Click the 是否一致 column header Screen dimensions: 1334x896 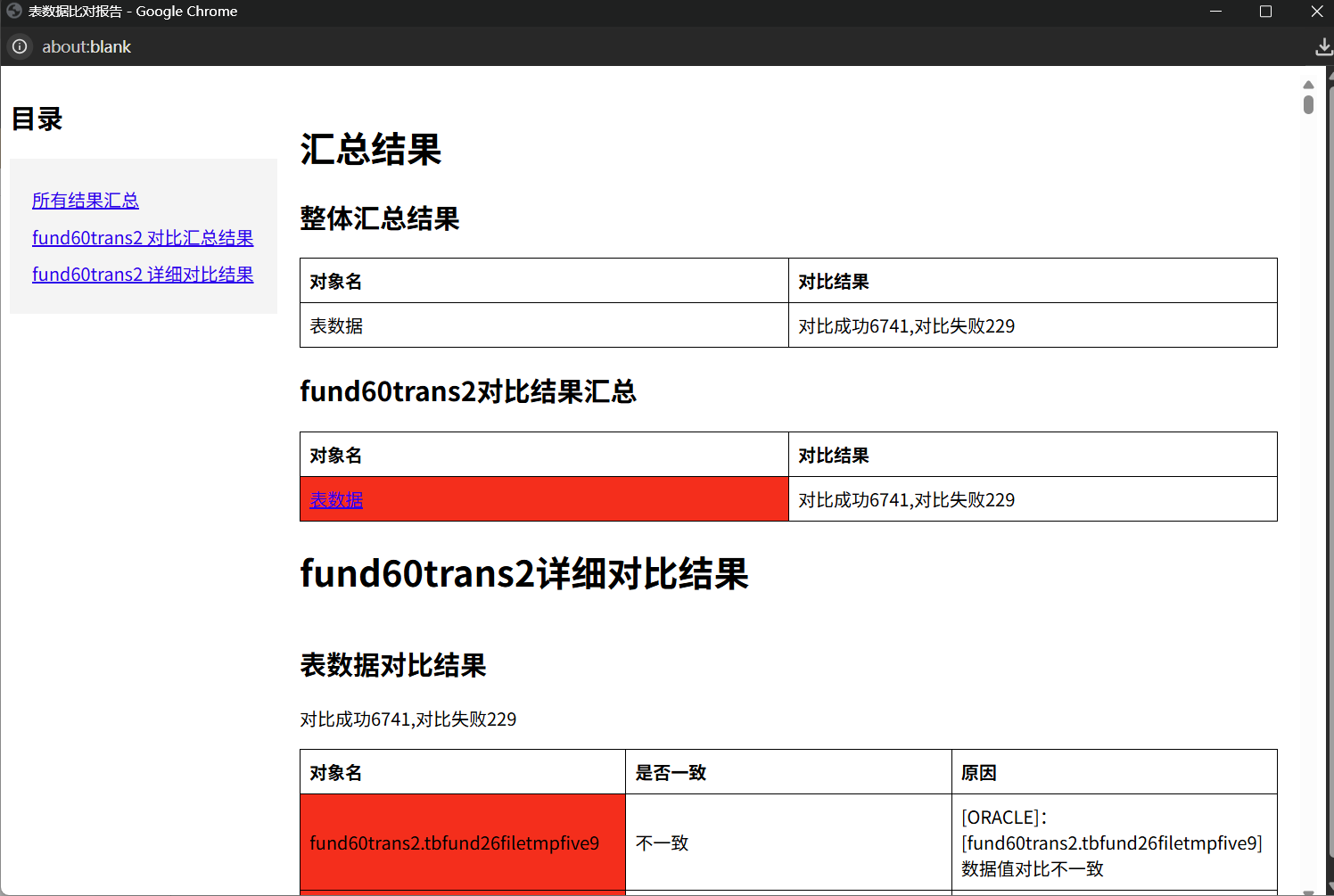tap(671, 772)
